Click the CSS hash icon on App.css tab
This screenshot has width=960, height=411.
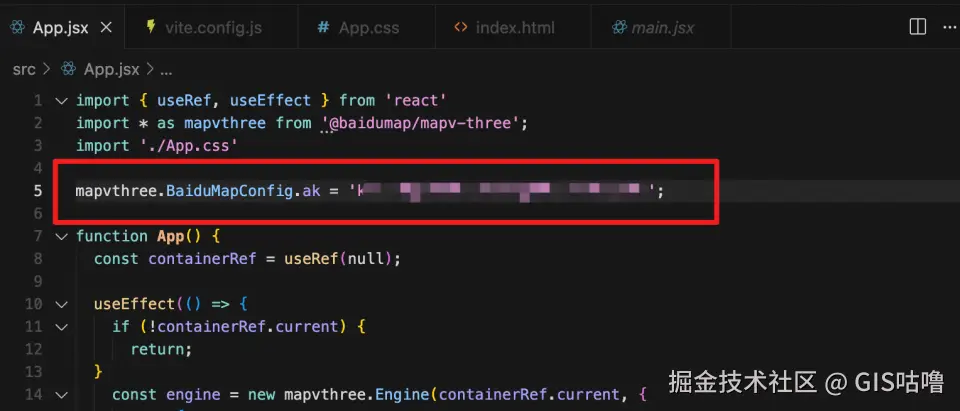(x=324, y=28)
